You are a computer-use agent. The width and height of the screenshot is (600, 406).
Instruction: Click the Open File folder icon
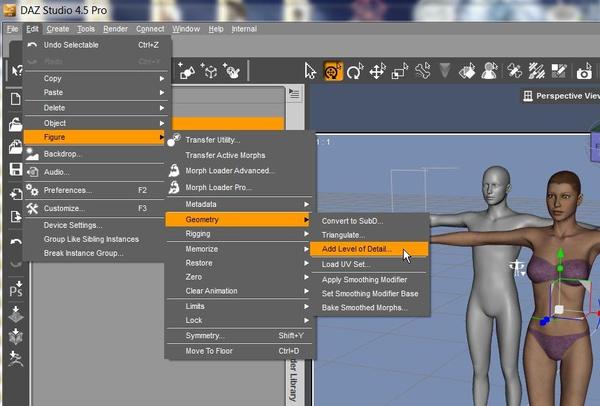point(16,124)
